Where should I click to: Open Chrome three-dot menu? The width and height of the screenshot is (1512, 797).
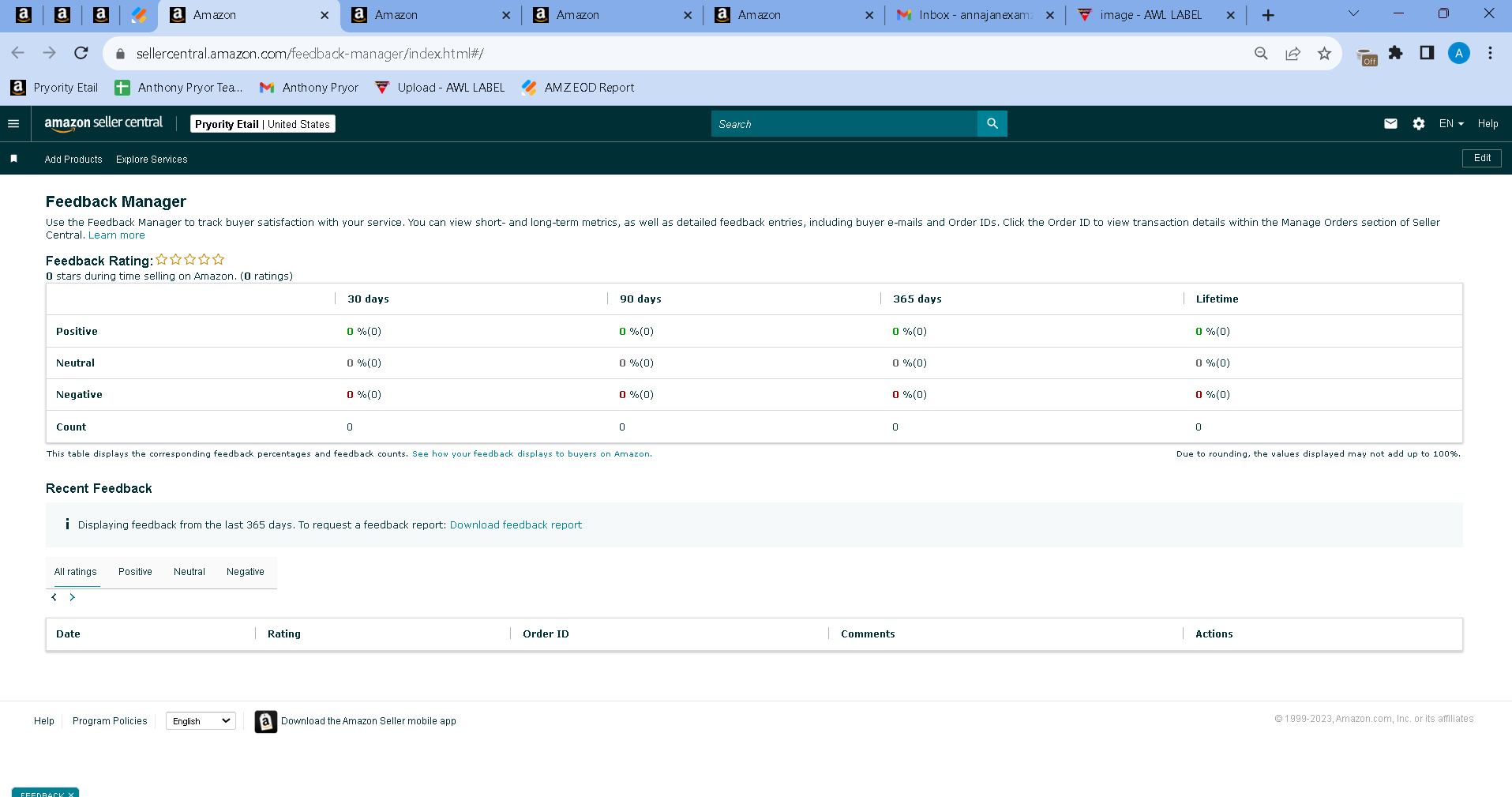pos(1490,53)
